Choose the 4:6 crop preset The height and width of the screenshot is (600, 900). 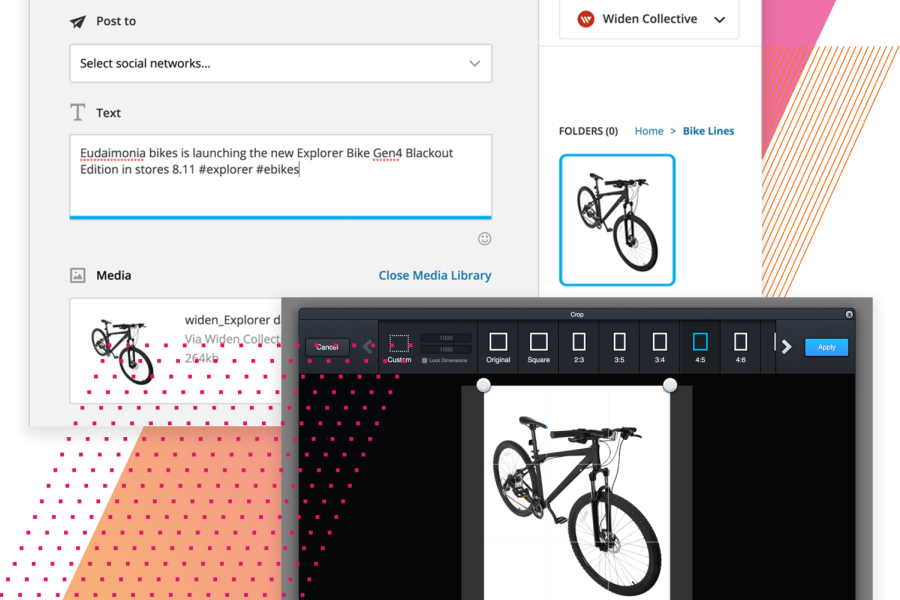(x=740, y=343)
